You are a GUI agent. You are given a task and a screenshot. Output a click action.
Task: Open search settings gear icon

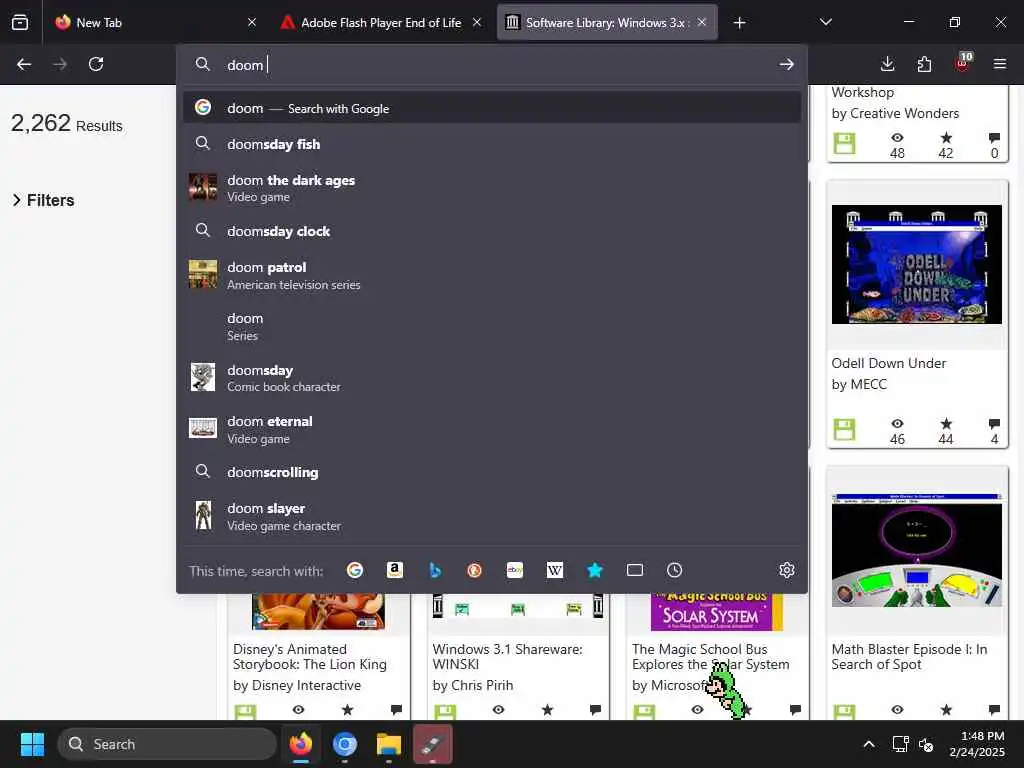click(786, 570)
